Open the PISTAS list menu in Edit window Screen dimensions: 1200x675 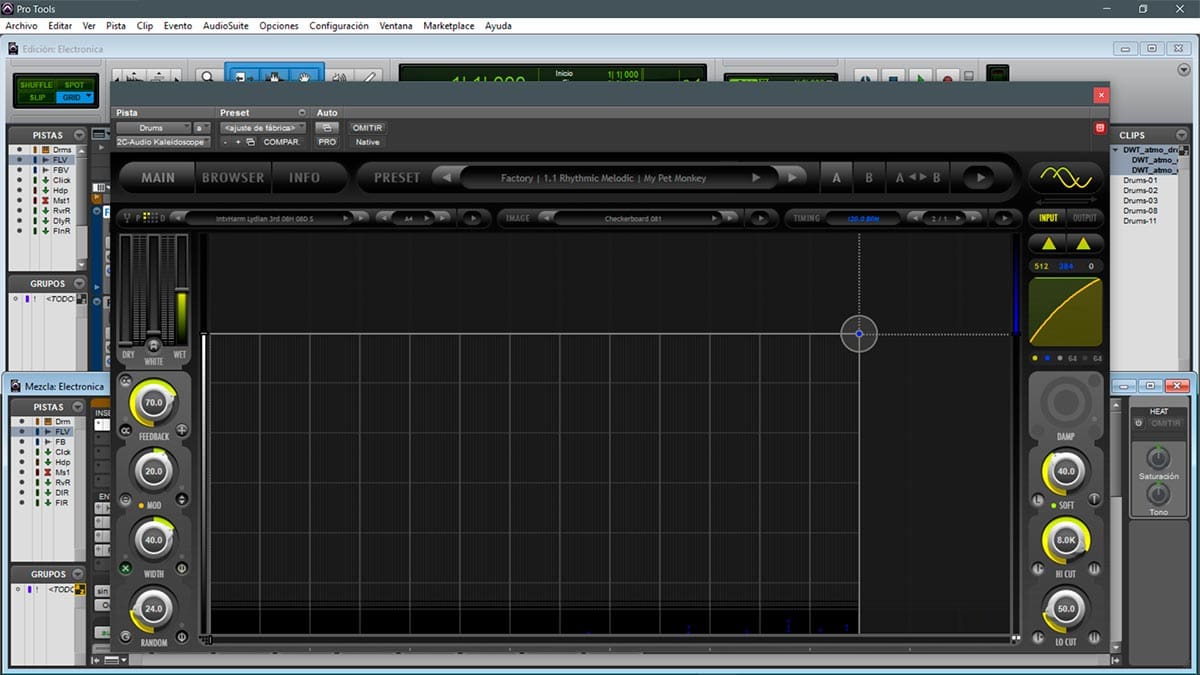coord(78,135)
